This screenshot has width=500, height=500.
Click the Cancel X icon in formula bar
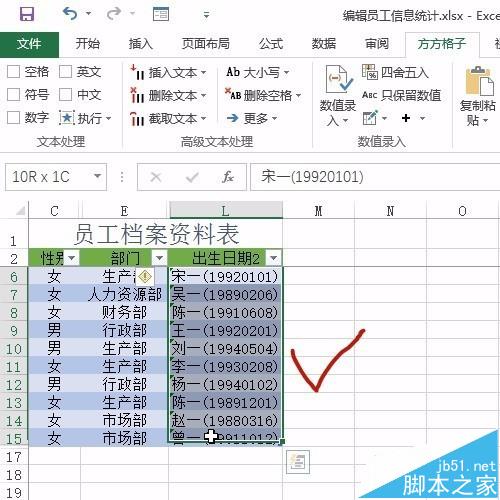coord(156,177)
